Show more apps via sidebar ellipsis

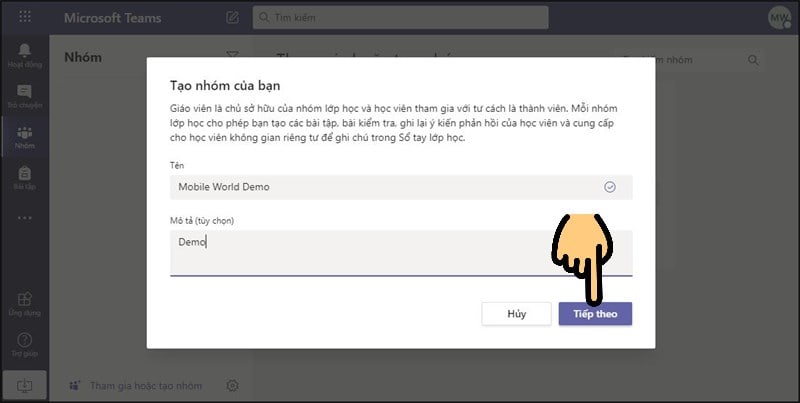24,218
